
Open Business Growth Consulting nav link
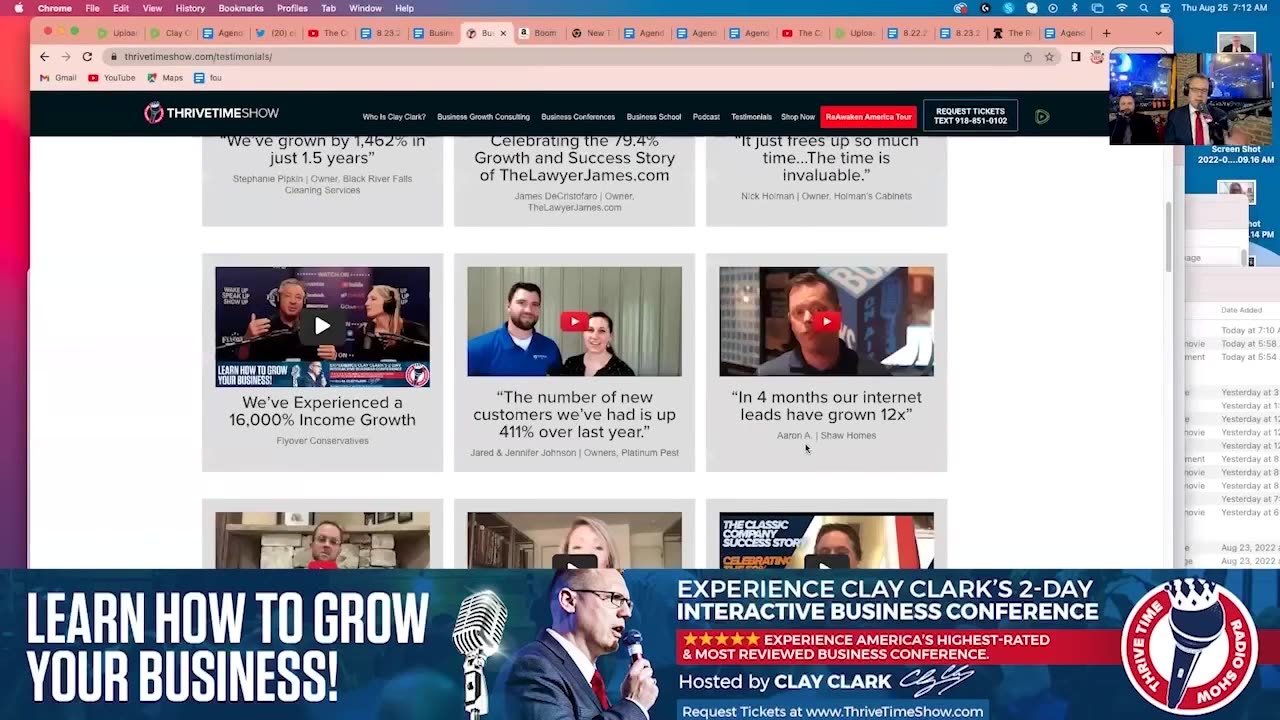[483, 117]
